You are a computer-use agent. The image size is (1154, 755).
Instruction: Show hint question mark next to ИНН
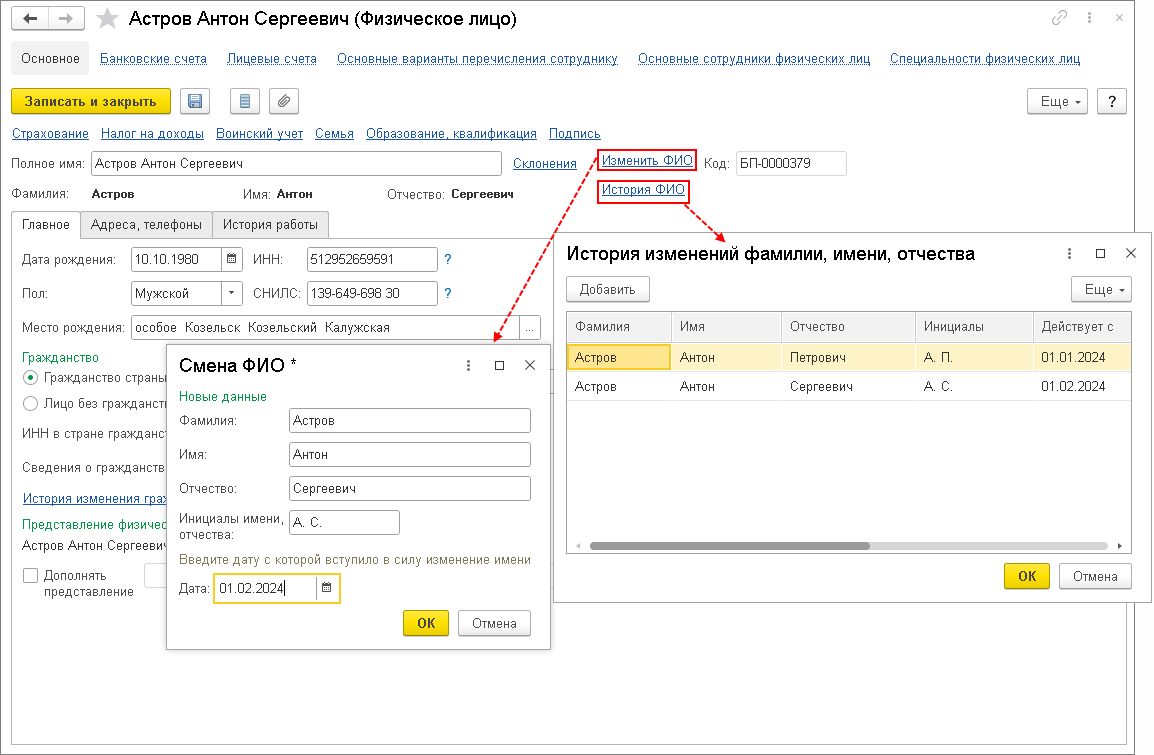pyautogui.click(x=447, y=259)
